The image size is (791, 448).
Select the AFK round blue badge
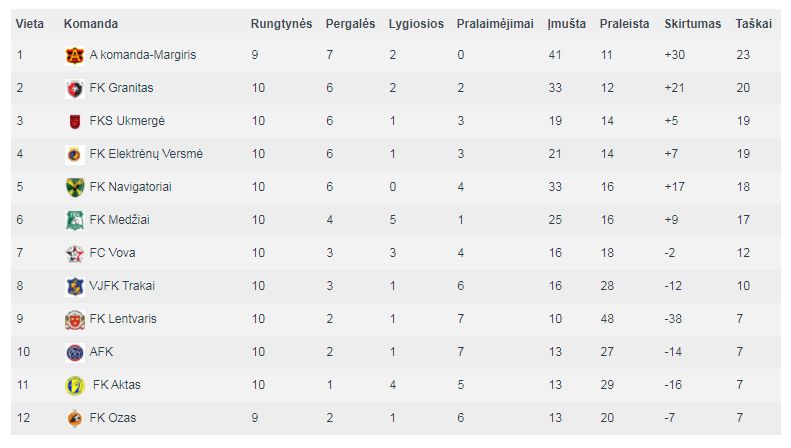(75, 352)
